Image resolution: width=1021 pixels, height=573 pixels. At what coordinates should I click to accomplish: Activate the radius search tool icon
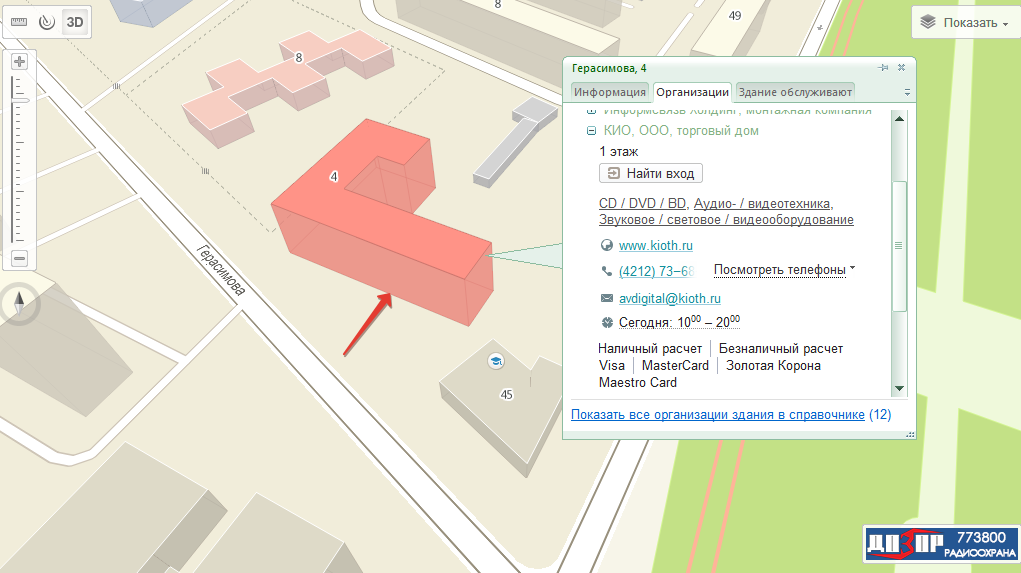coord(47,22)
